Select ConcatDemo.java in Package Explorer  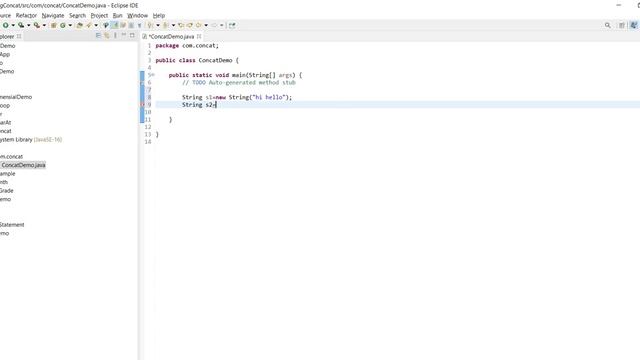coord(23,165)
